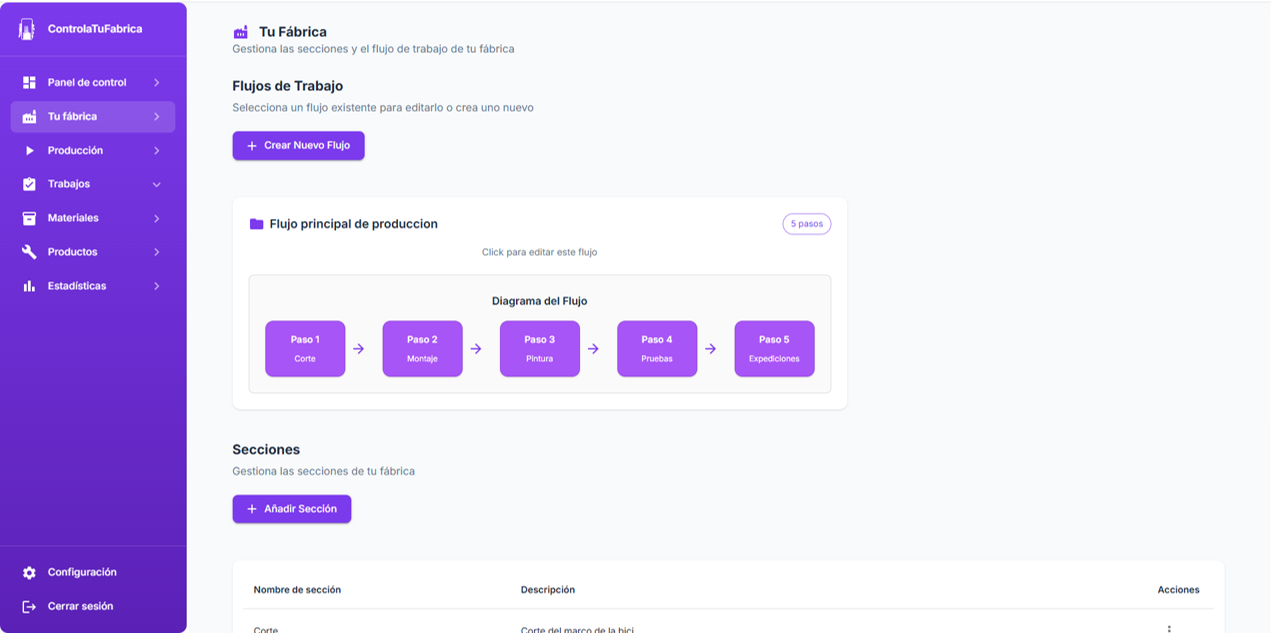Expand the Materiales sidebar chevron
Image resolution: width=1271 pixels, height=633 pixels.
157,217
